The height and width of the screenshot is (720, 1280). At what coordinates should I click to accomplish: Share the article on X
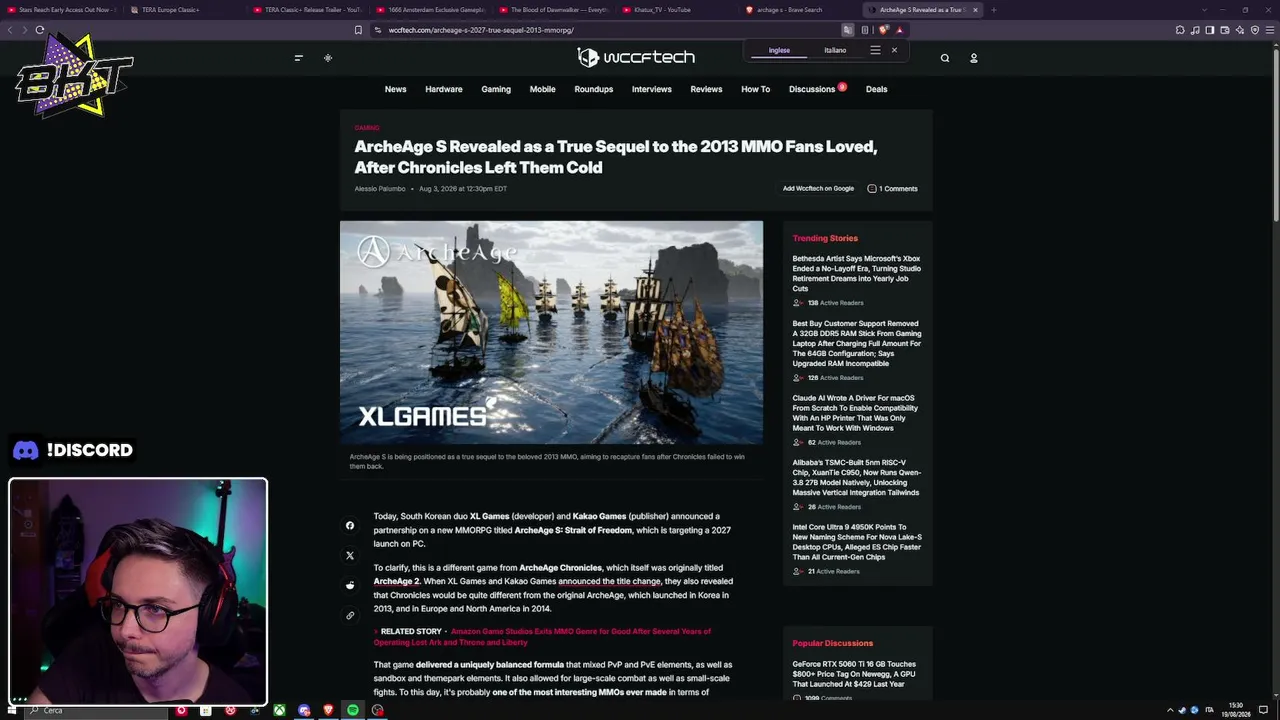pyautogui.click(x=350, y=555)
